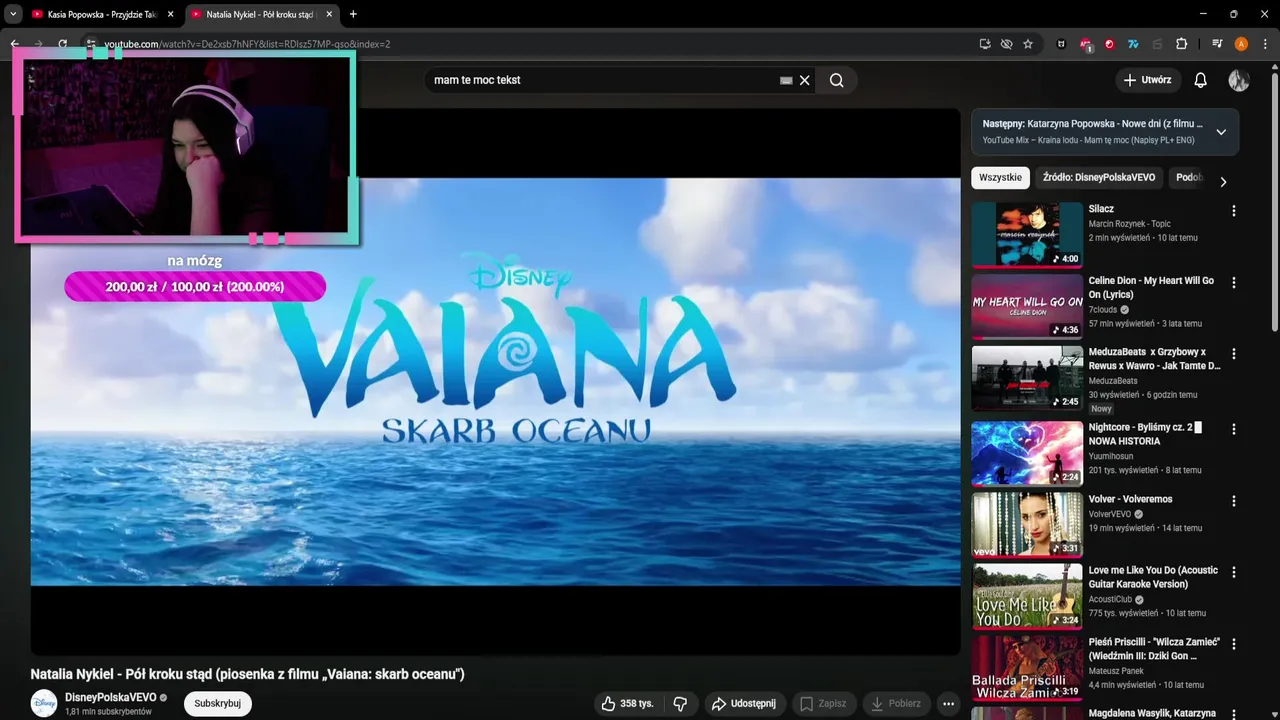Click the Vaiana video player area
Viewport: 1280px width, 720px height.
(495, 382)
